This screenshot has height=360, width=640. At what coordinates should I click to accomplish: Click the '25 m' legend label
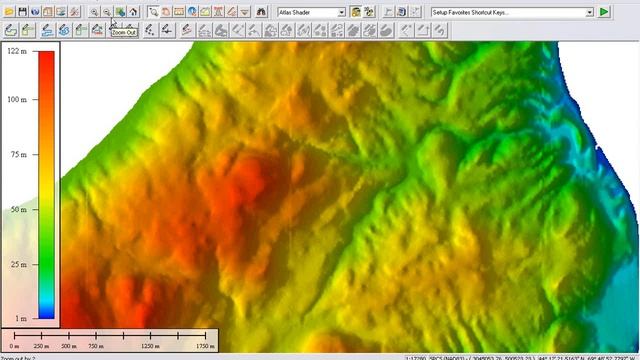coord(19,264)
